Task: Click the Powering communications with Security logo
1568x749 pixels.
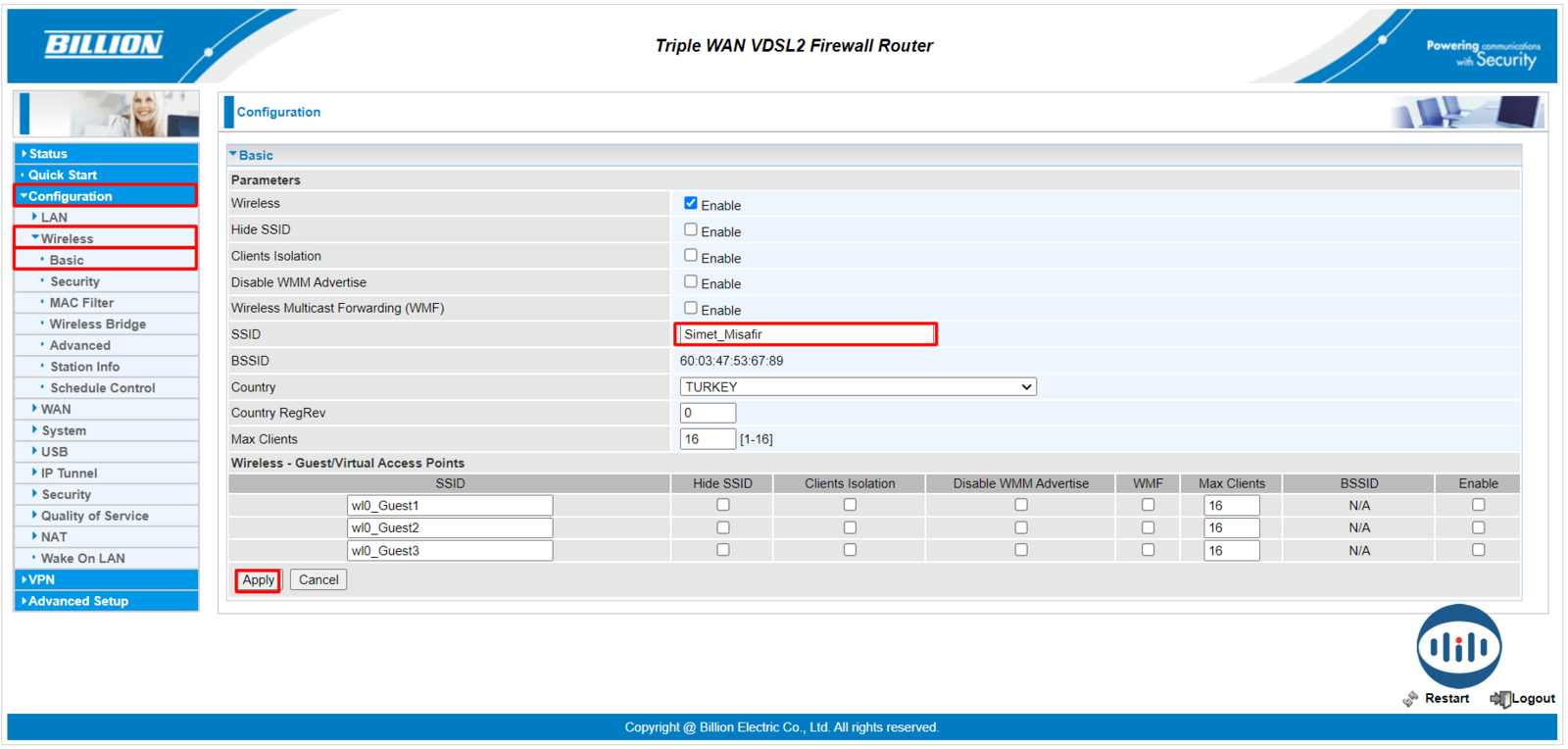Action: pyautogui.click(x=1483, y=53)
